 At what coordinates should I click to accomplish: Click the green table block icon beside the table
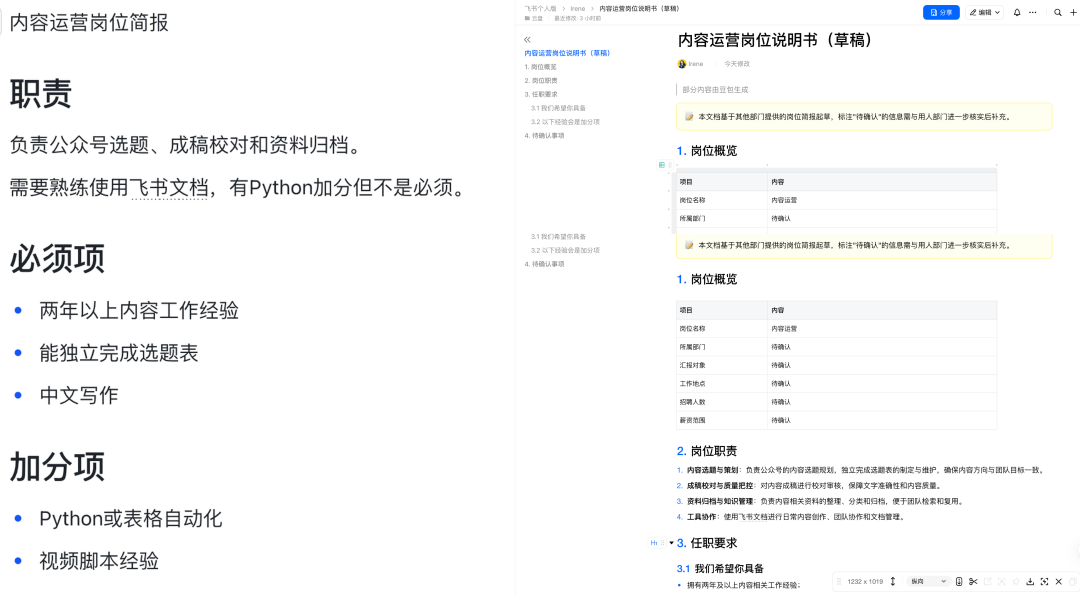(662, 165)
